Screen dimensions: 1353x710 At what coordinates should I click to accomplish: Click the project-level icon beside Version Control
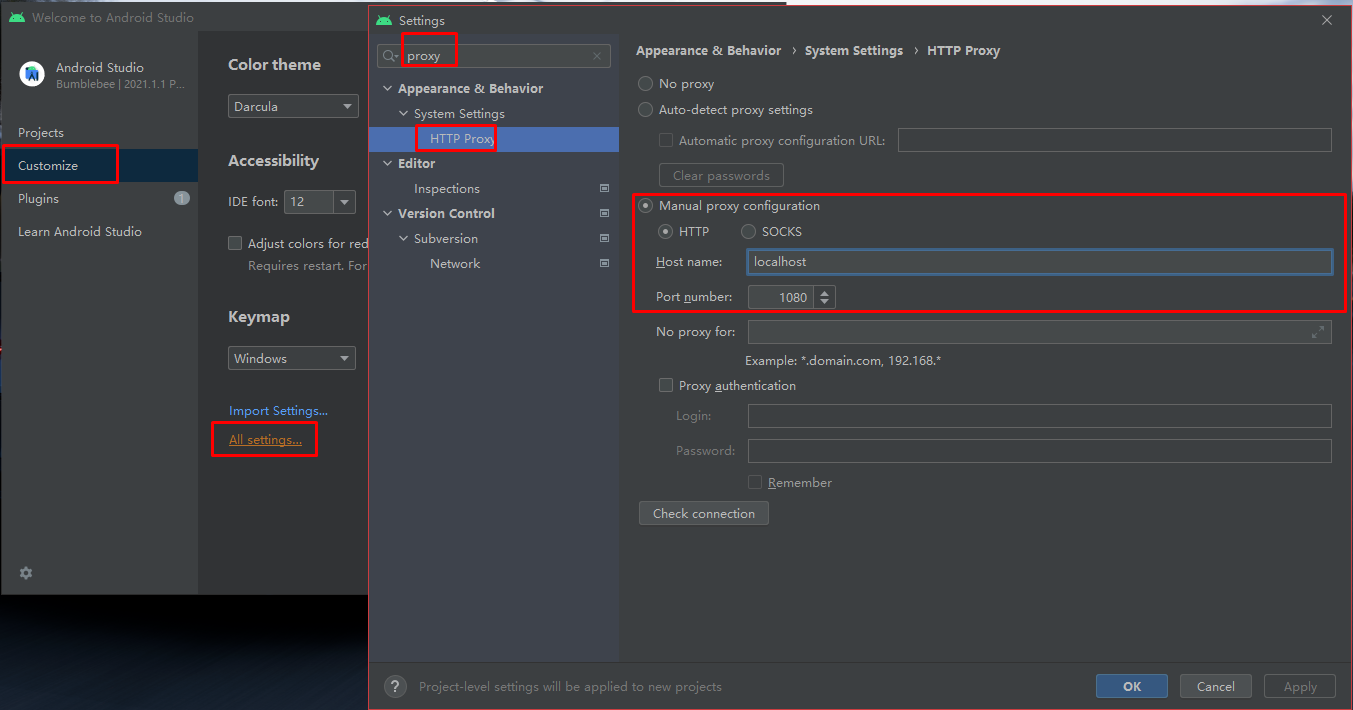tap(604, 213)
